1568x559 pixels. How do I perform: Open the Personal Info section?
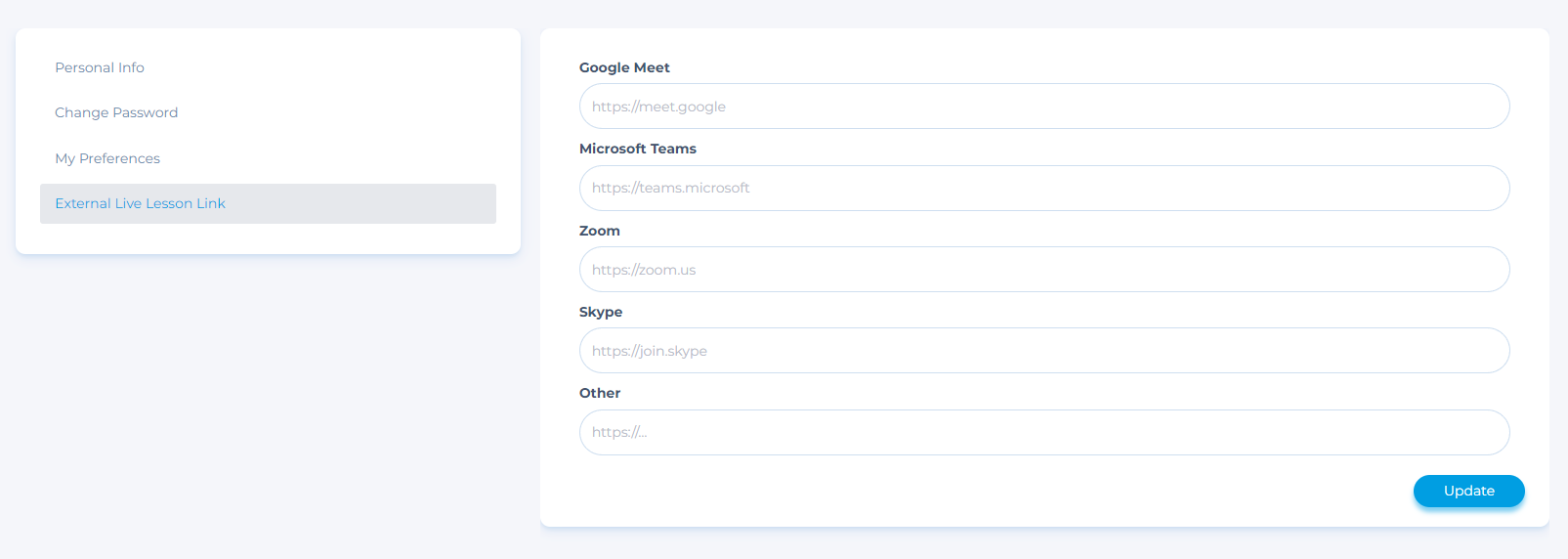[x=100, y=67]
